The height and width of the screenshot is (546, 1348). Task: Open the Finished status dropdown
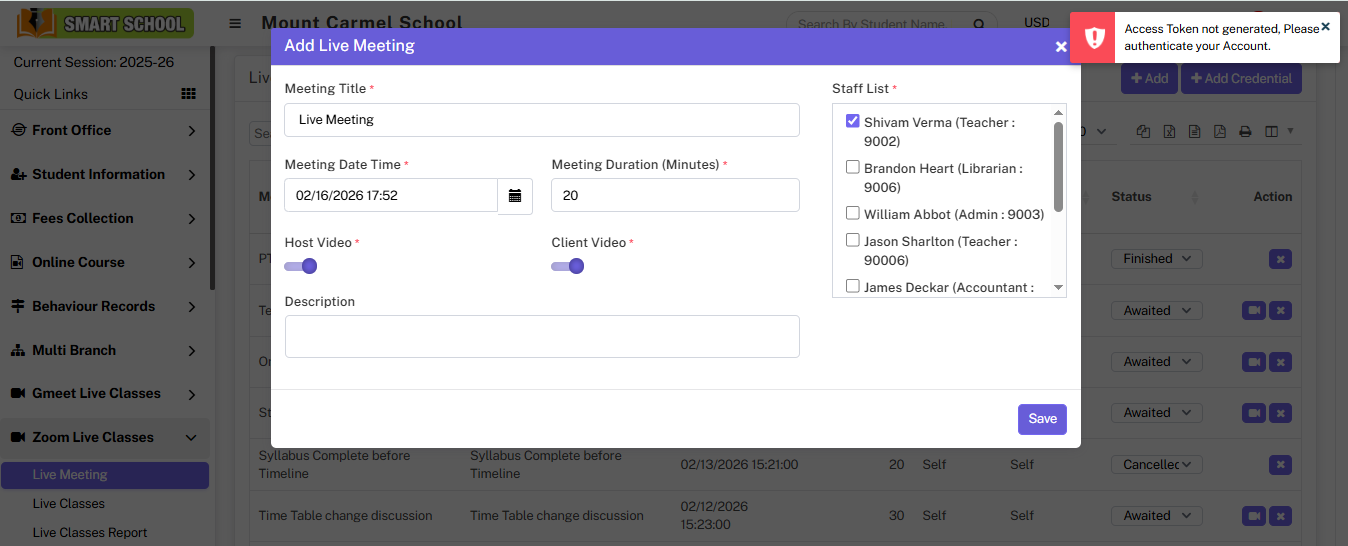(x=1156, y=259)
